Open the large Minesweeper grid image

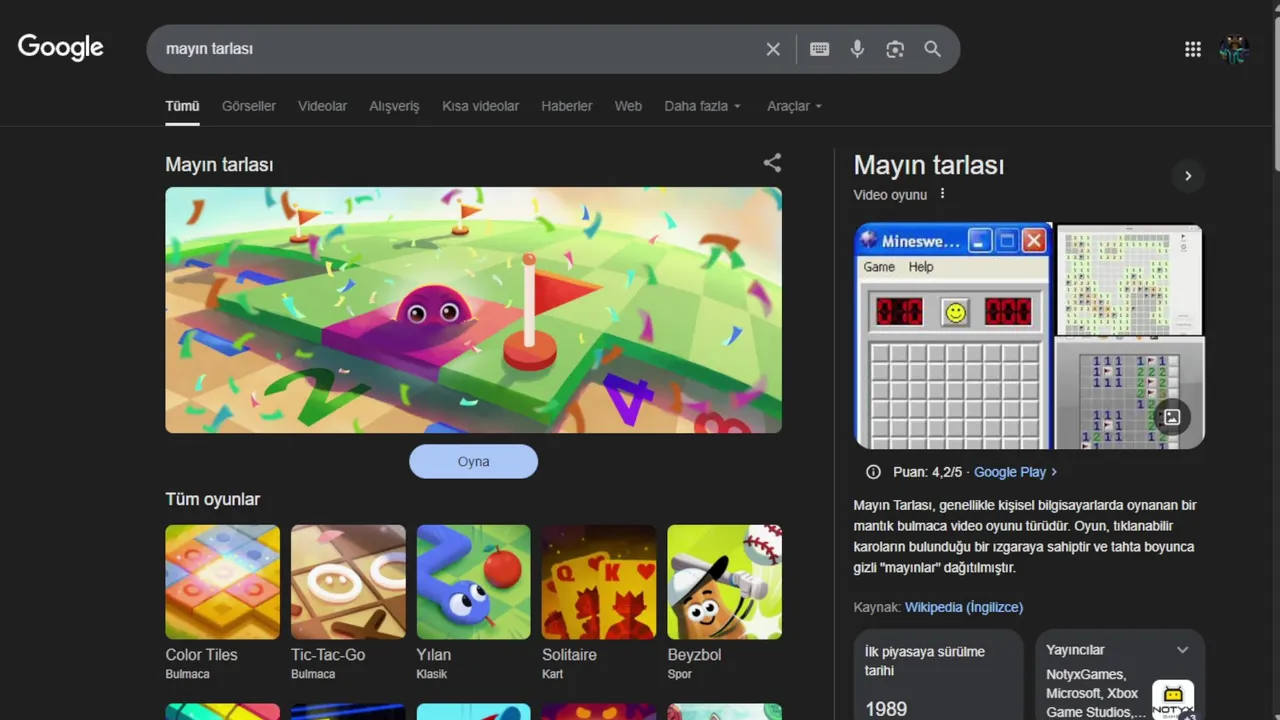[x=1130, y=279]
